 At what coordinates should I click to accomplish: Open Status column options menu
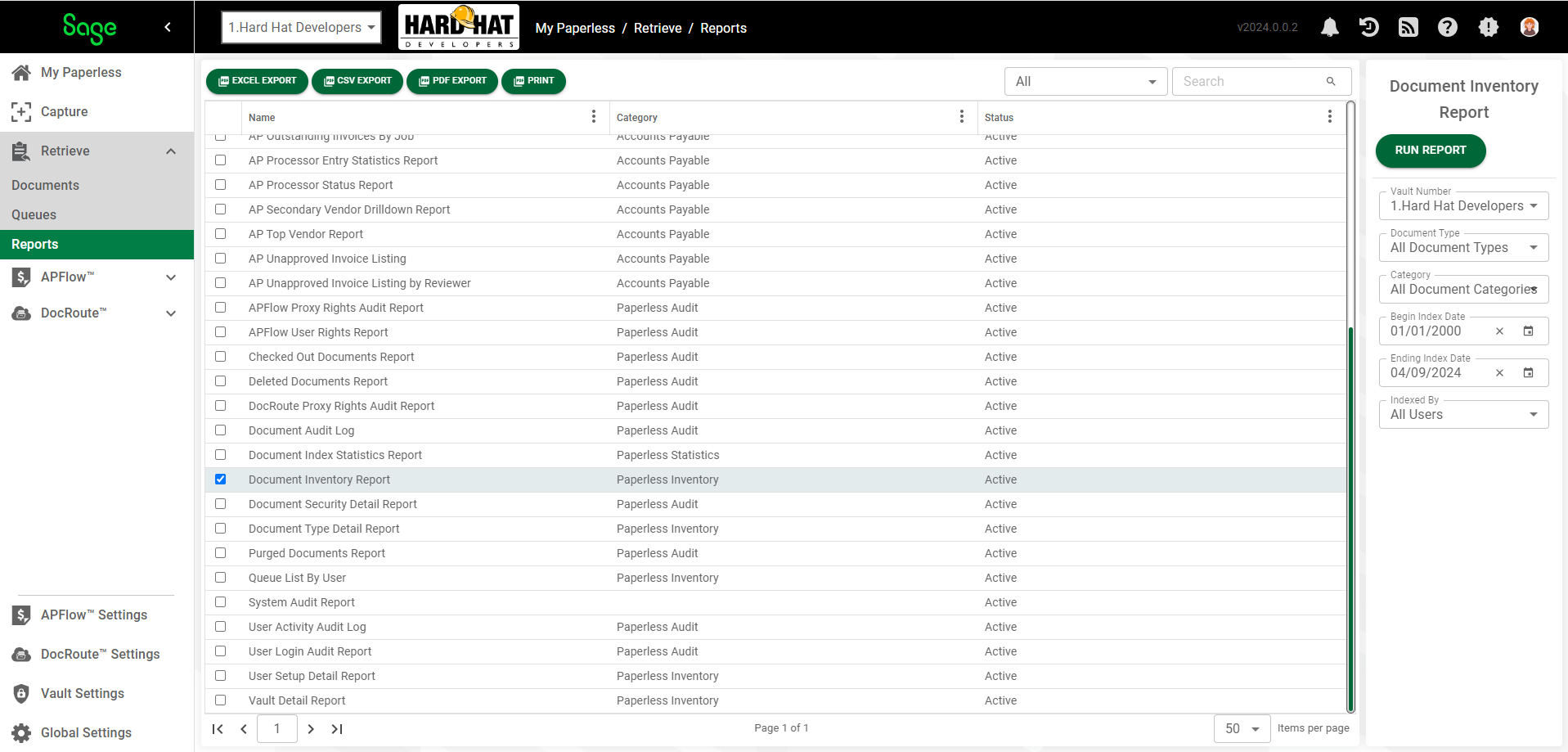pyautogui.click(x=1330, y=117)
